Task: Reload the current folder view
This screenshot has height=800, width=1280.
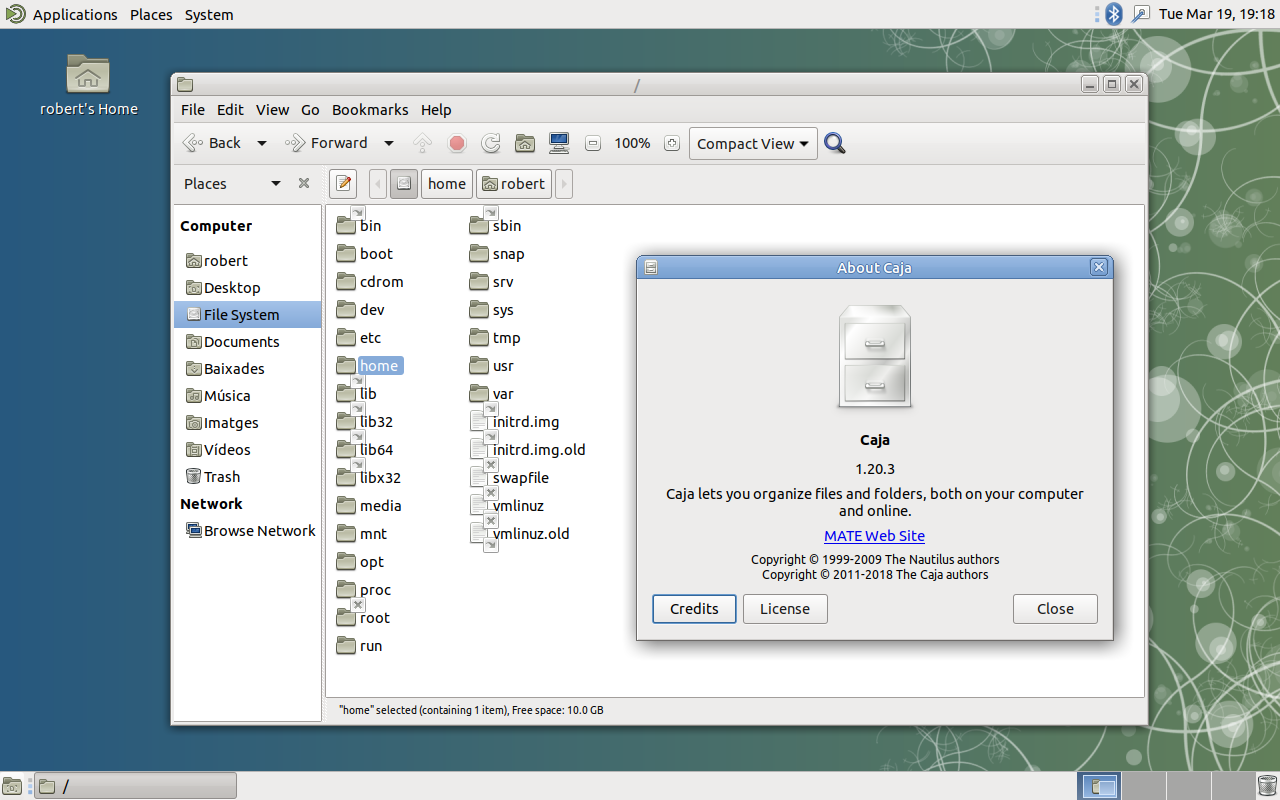Action: pyautogui.click(x=491, y=143)
